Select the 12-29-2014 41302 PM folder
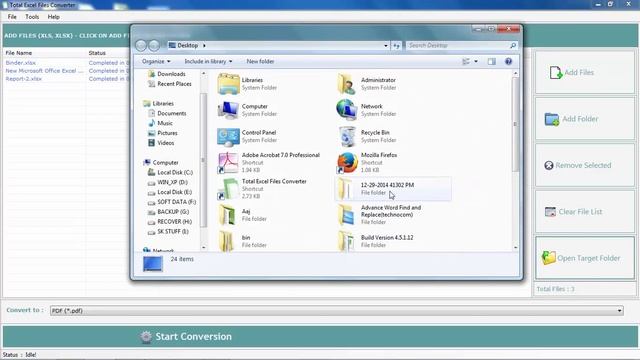This screenshot has width=640, height=360. coord(393,189)
